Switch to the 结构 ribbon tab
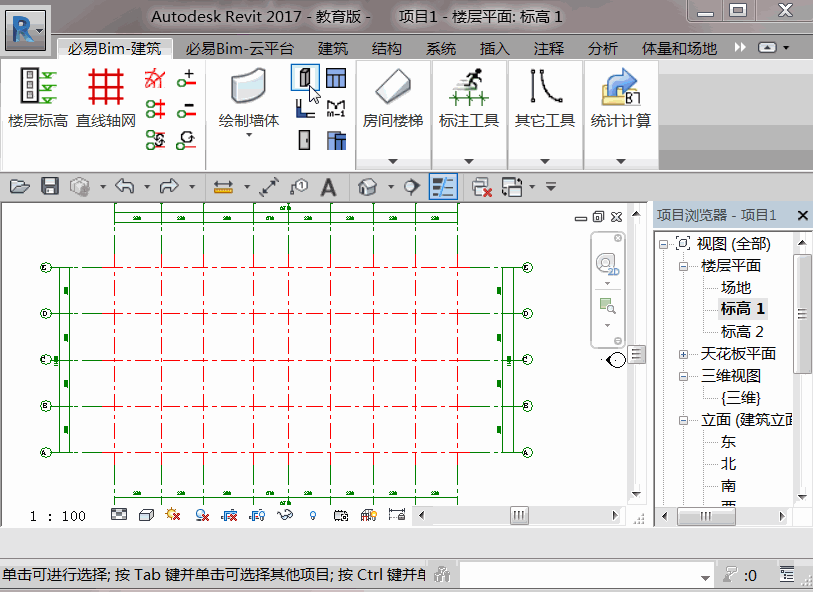This screenshot has width=813, height=592. pyautogui.click(x=387, y=49)
